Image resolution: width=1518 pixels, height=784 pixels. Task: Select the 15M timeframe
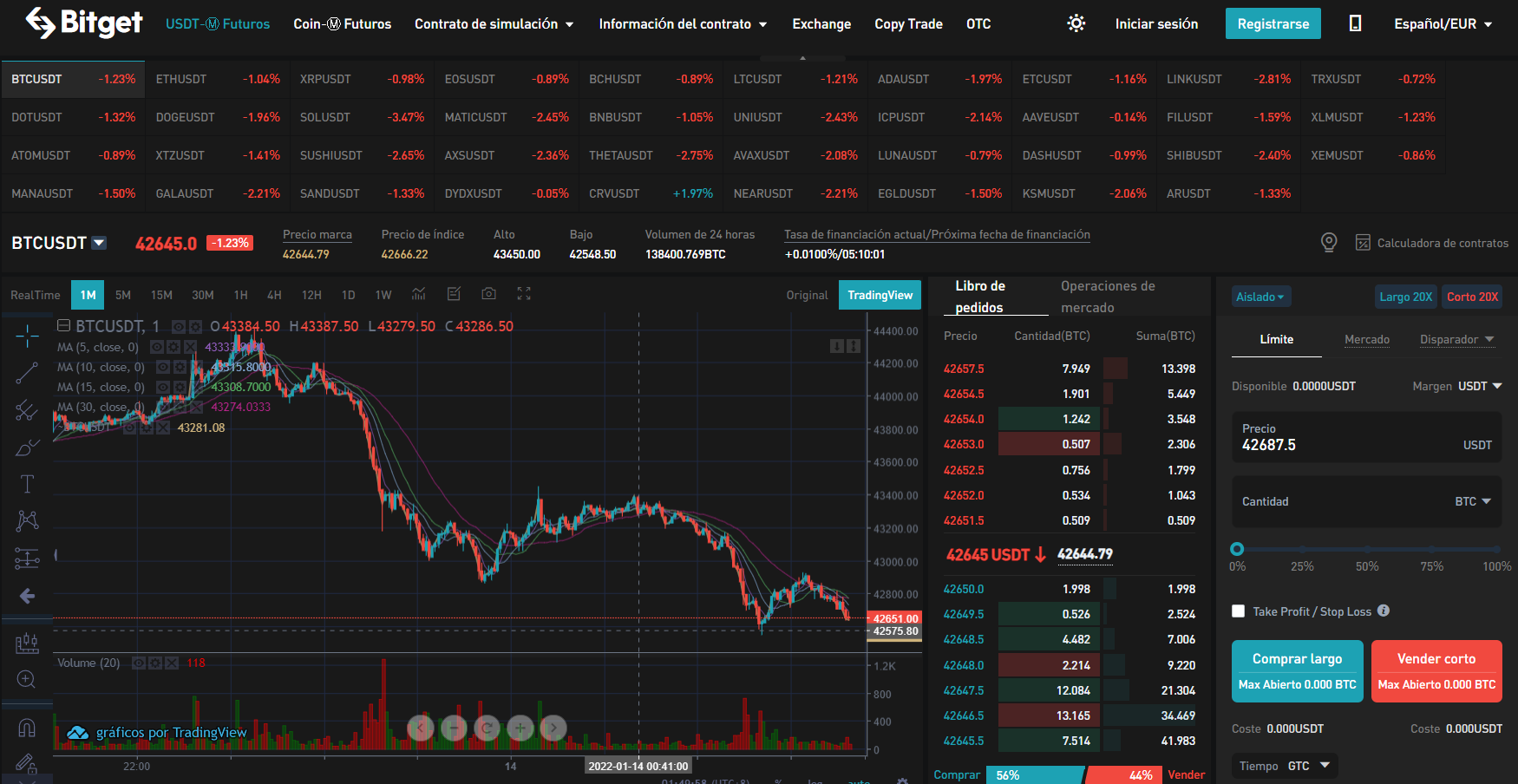coord(161,295)
